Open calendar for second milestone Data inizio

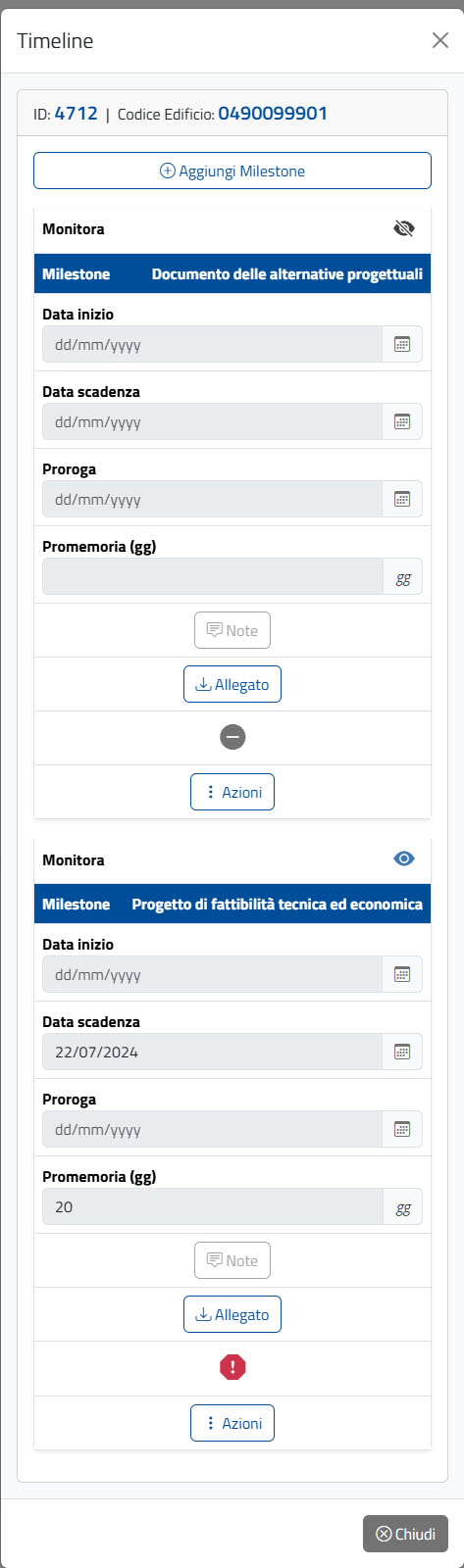[402, 974]
